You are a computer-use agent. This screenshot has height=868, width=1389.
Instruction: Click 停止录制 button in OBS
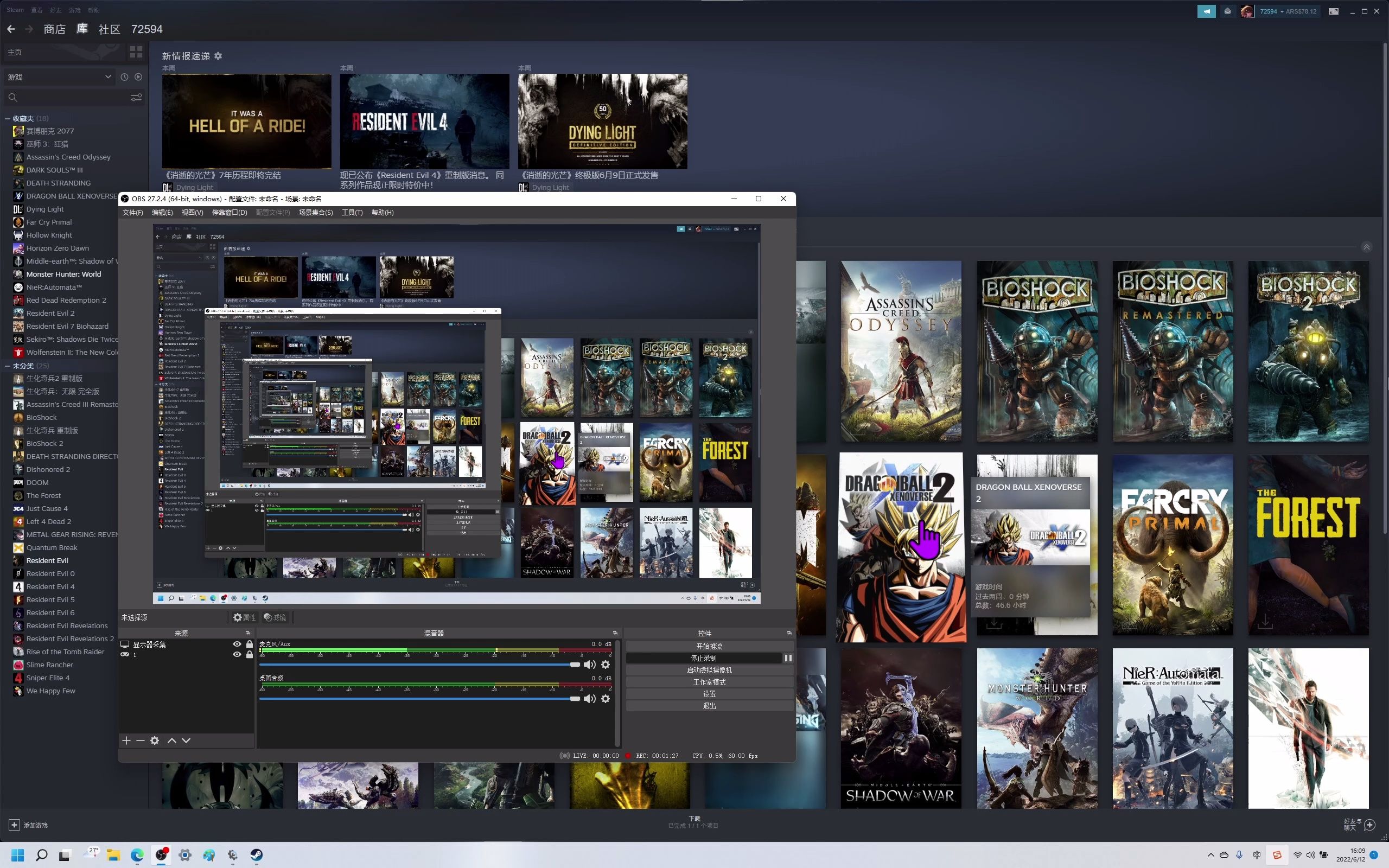point(704,659)
